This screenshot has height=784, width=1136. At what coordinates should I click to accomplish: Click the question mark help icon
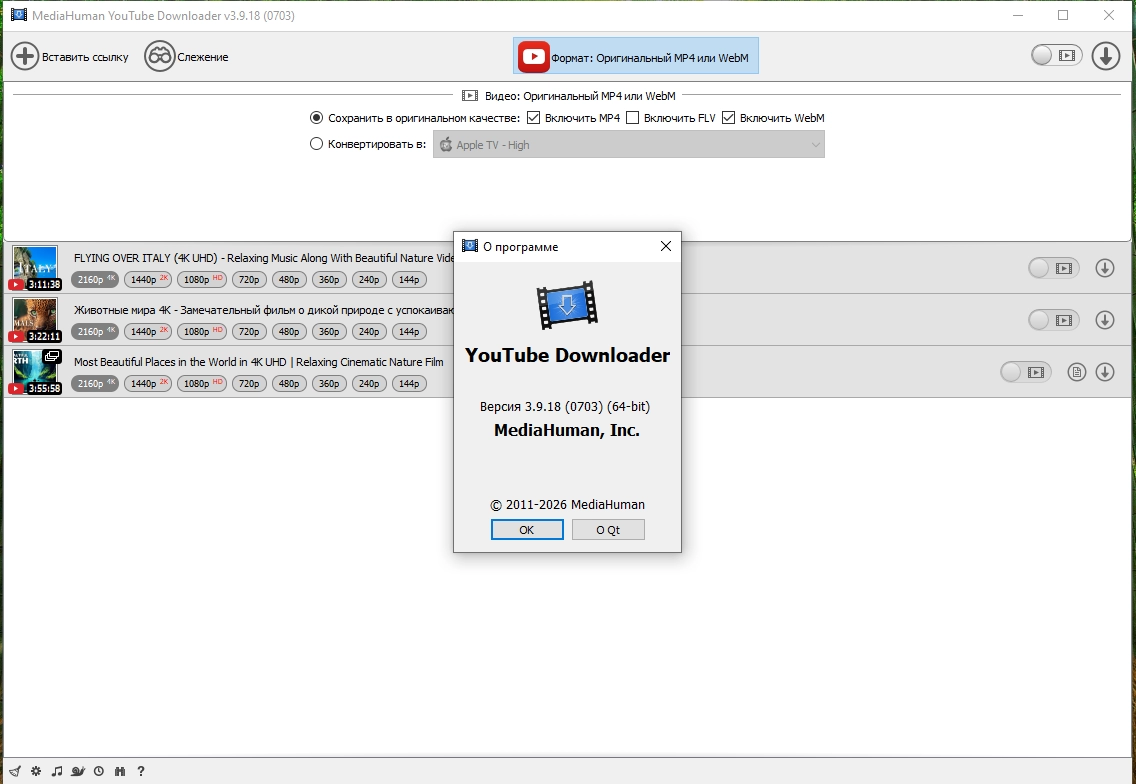[141, 771]
